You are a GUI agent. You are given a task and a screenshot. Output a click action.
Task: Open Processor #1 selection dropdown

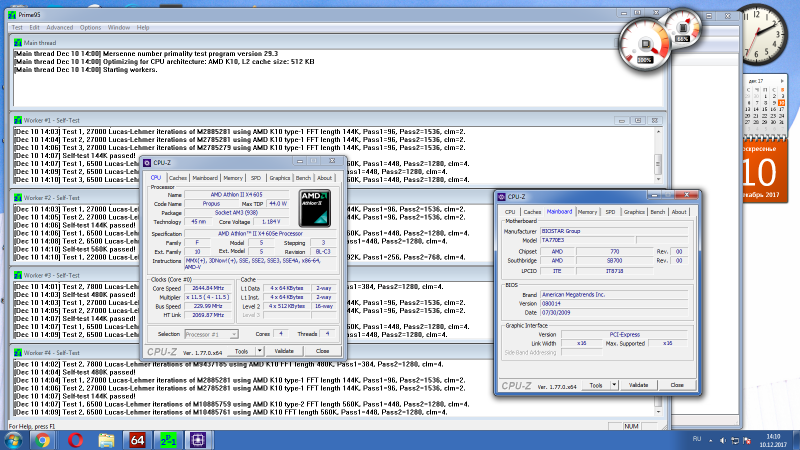[x=211, y=334]
